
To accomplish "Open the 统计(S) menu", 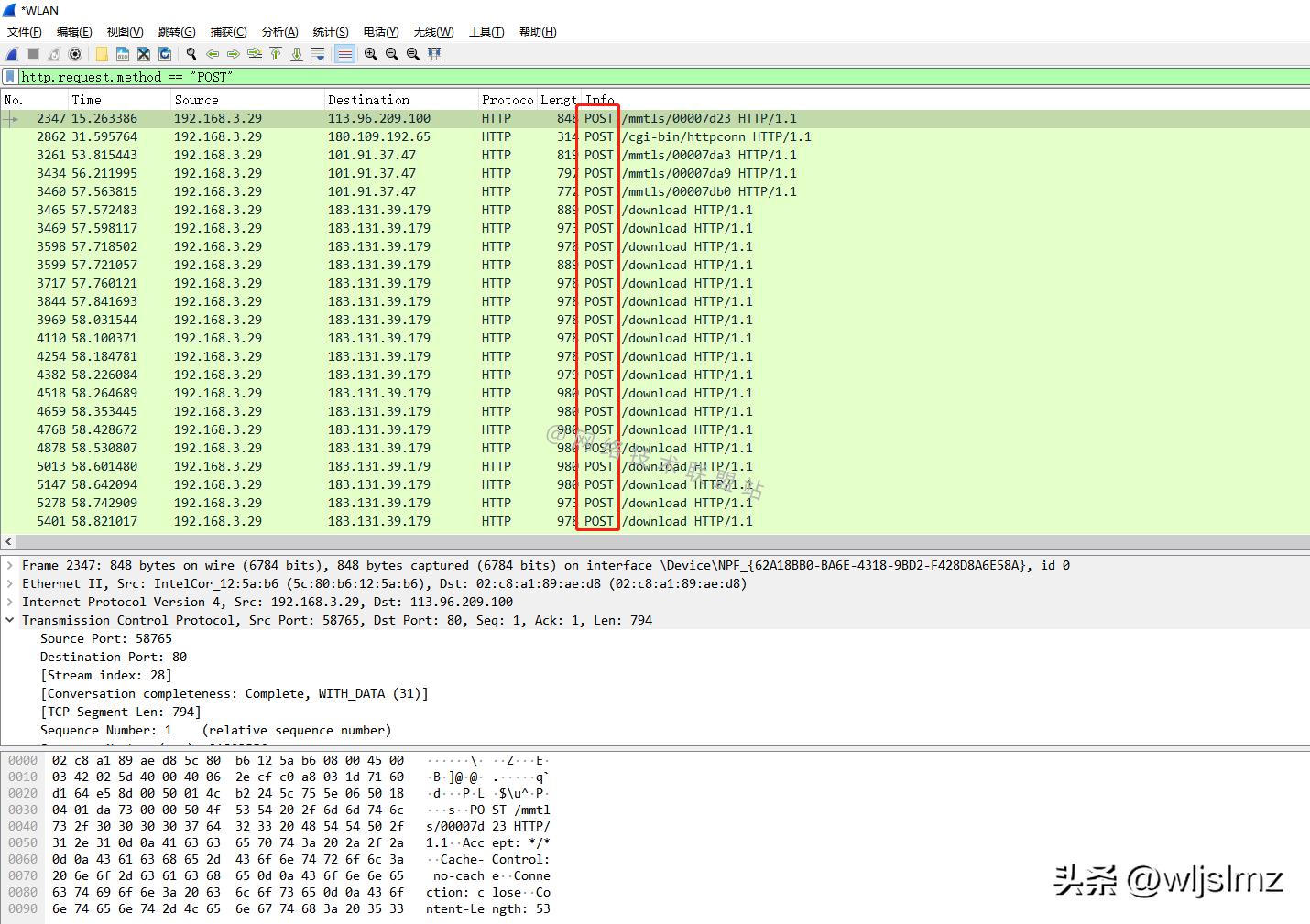I will pyautogui.click(x=330, y=32).
